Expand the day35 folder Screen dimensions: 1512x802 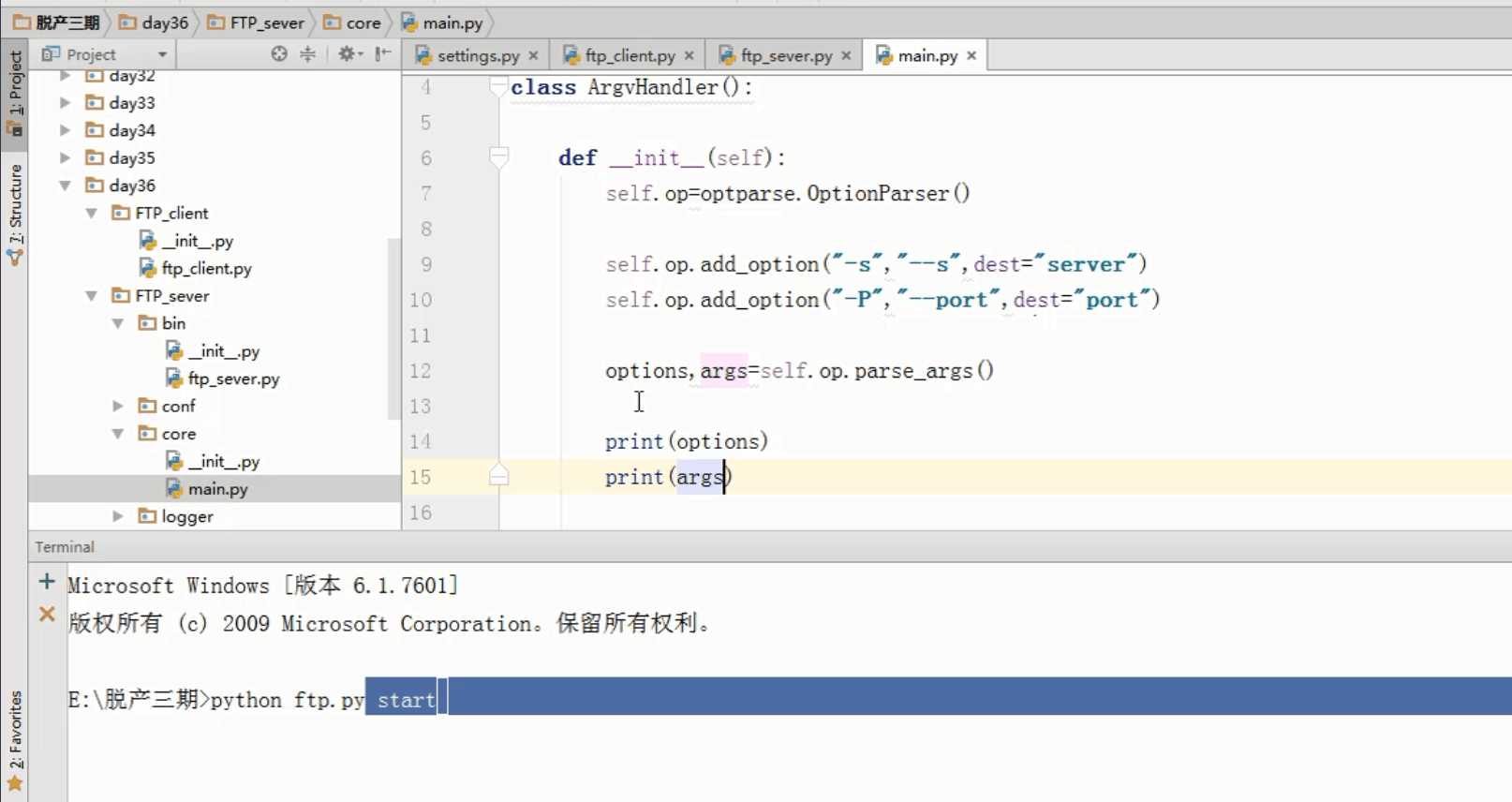click(65, 157)
